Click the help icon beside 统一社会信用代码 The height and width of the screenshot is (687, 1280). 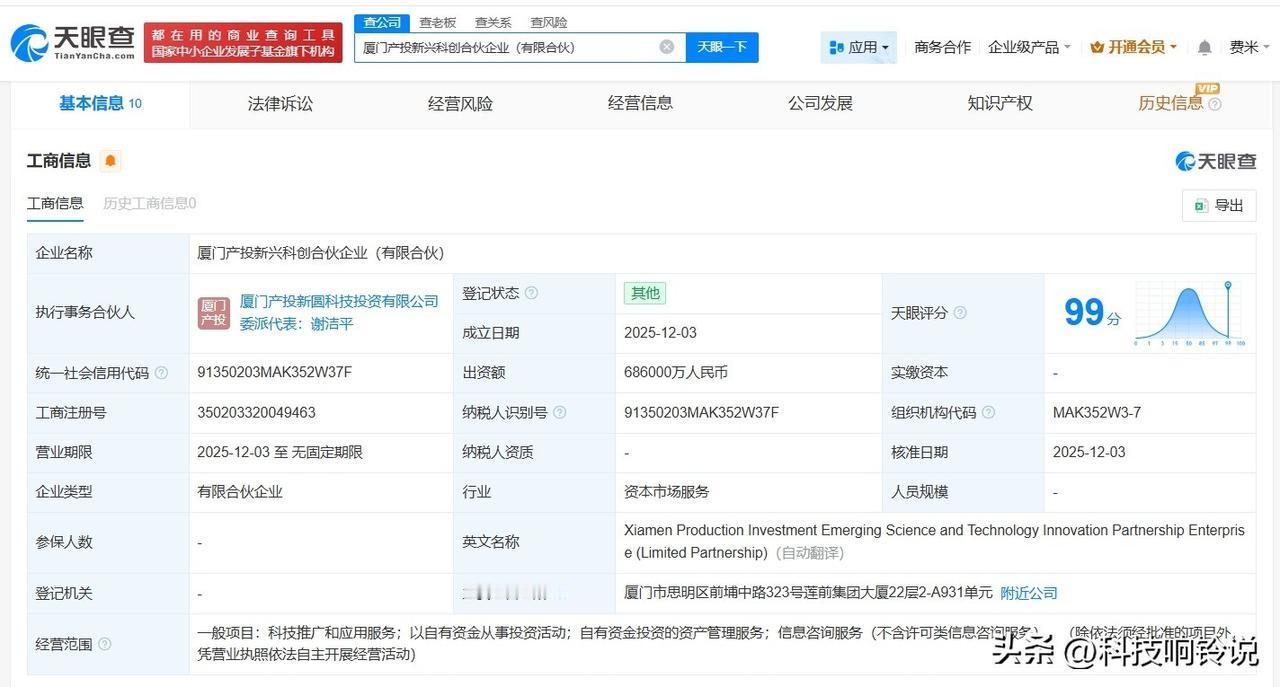[x=160, y=372]
